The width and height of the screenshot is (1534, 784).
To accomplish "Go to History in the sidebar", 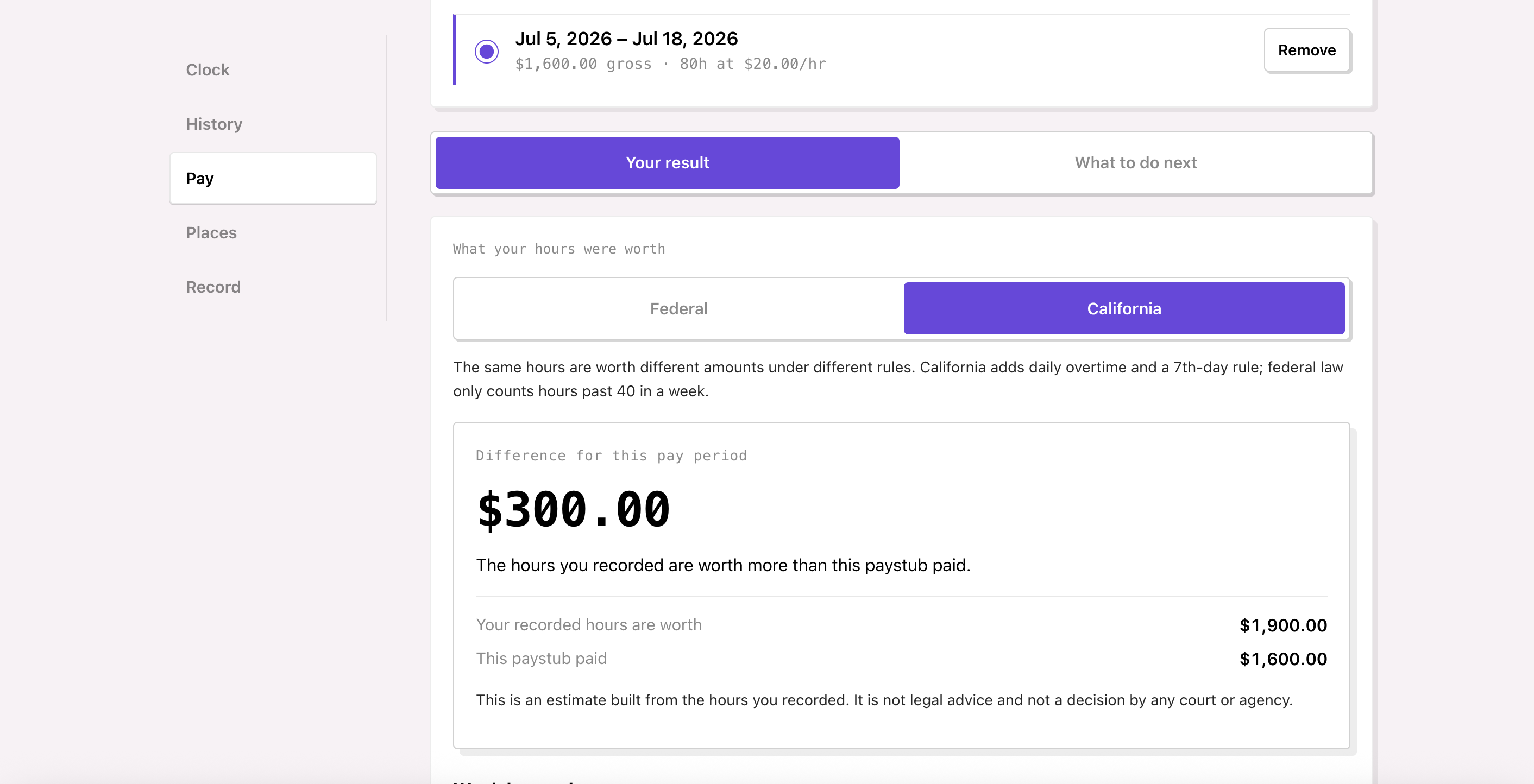I will [x=214, y=124].
